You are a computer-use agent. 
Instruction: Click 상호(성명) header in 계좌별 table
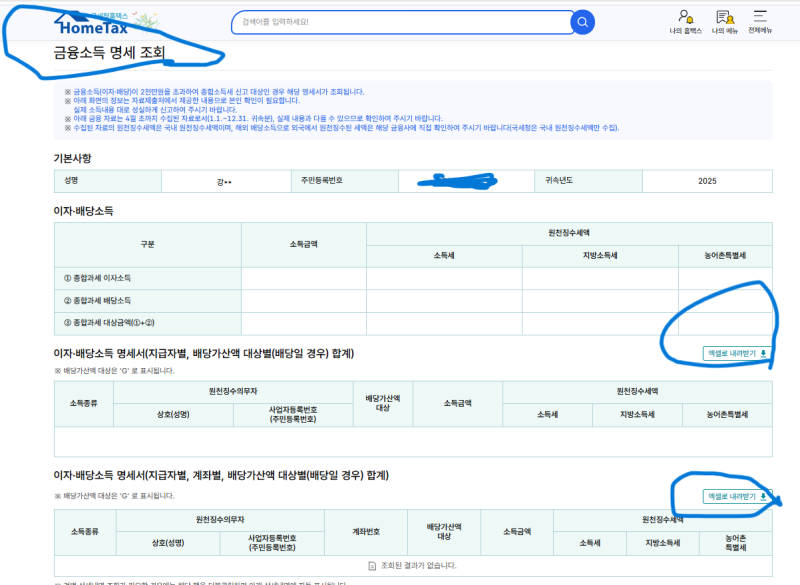(168, 543)
